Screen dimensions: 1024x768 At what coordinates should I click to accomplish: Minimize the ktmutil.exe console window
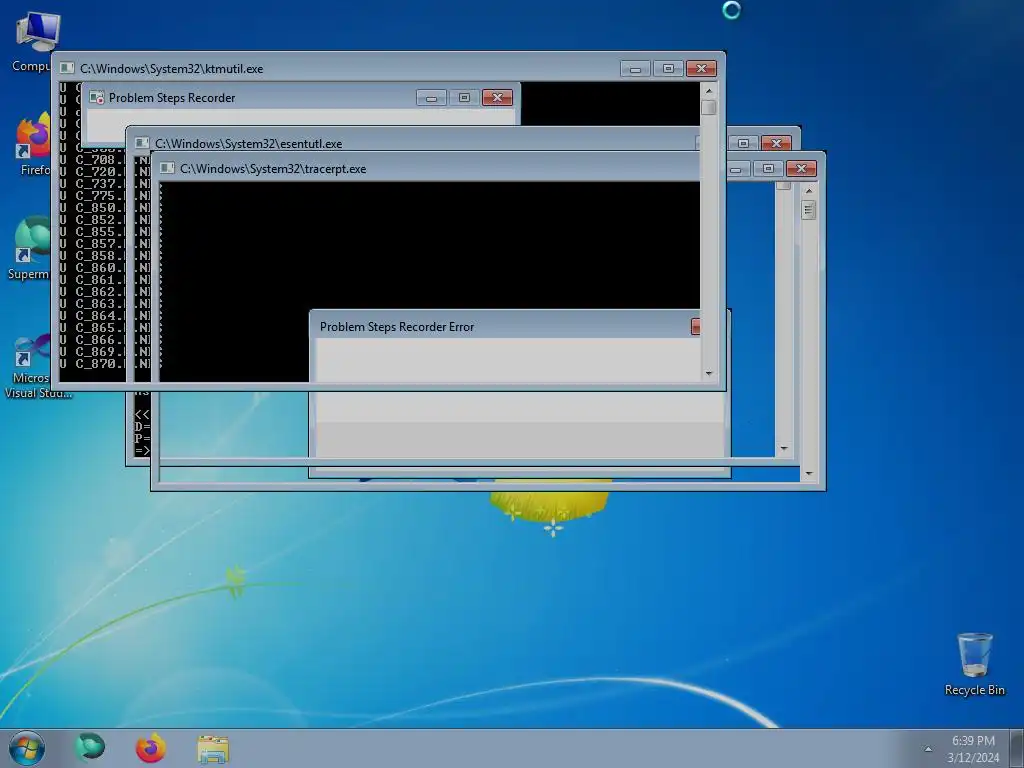point(635,69)
